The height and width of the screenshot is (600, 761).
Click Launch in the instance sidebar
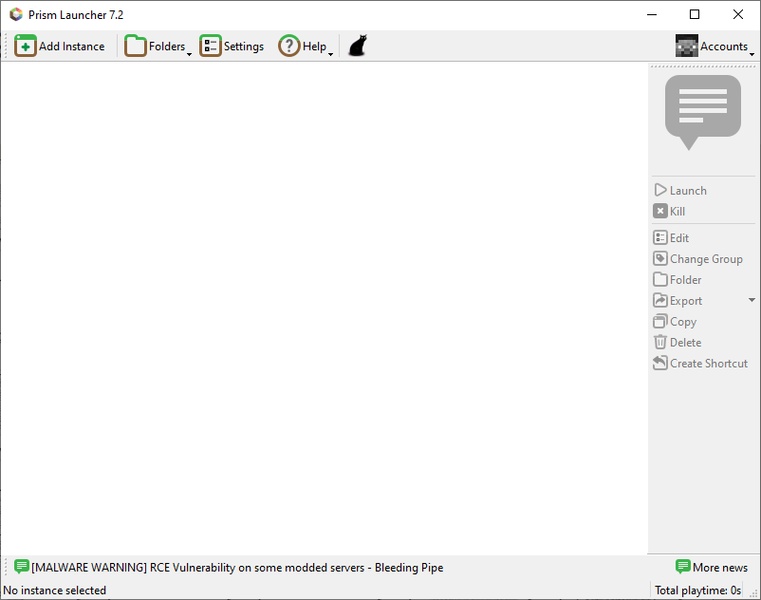[x=680, y=190]
